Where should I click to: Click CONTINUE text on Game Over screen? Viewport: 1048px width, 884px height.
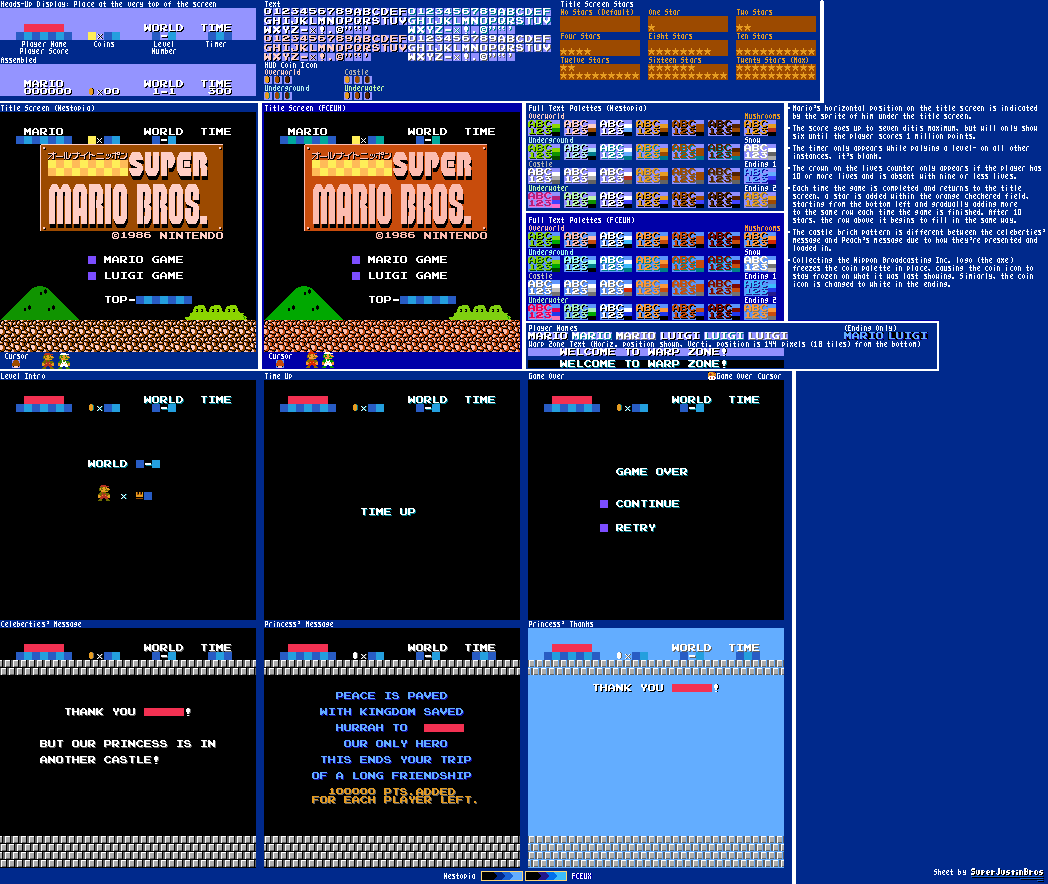click(x=648, y=504)
